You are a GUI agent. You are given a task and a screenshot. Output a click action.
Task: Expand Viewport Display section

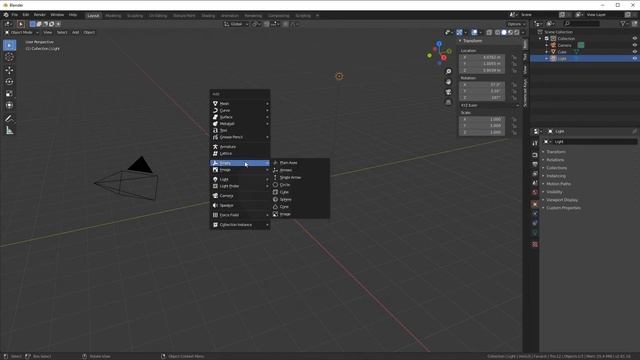click(x=562, y=200)
